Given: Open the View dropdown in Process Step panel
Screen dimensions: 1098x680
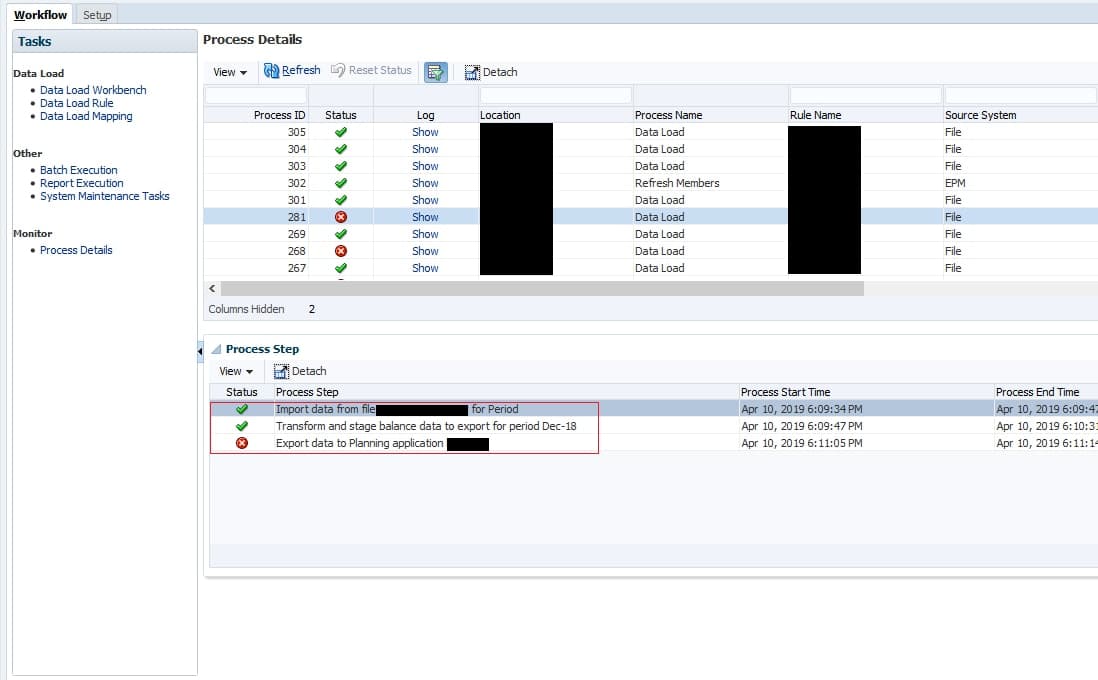Looking at the screenshot, I should click(235, 370).
